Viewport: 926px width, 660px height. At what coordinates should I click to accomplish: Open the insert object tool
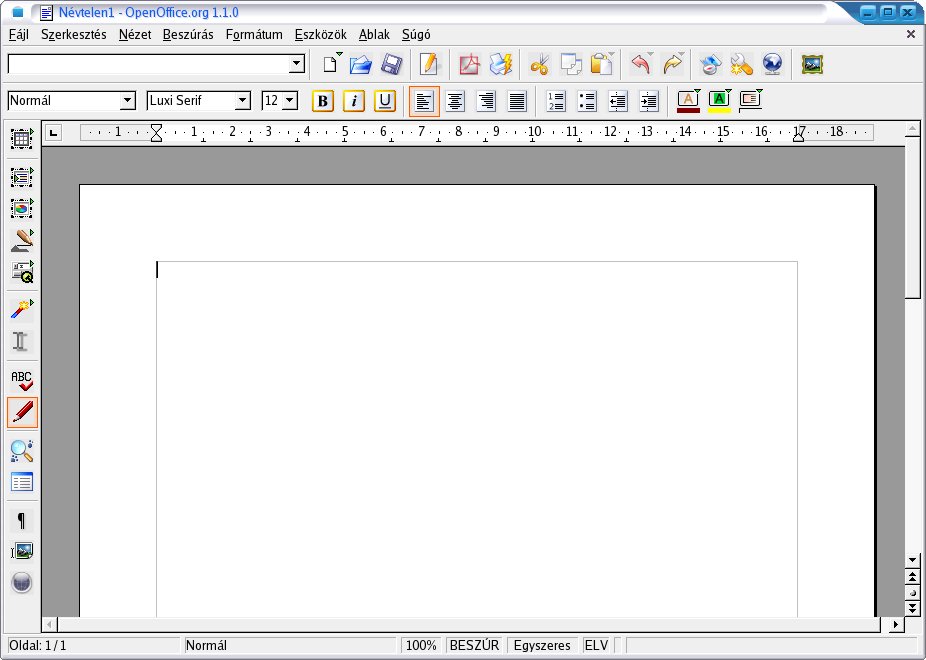(x=22, y=208)
